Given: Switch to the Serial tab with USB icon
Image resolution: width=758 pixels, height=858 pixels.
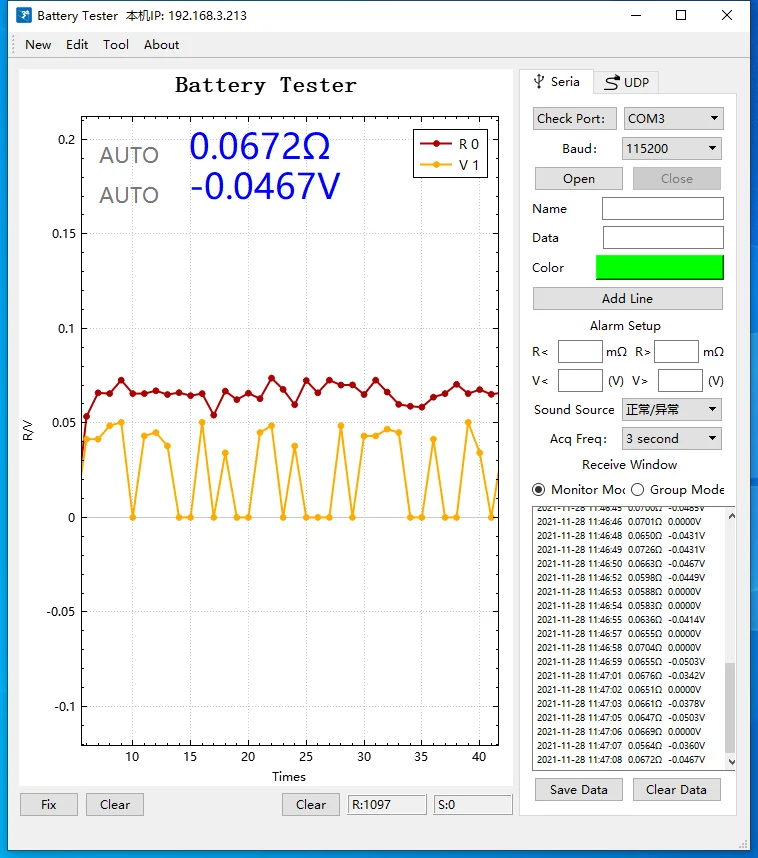Looking at the screenshot, I should pyautogui.click(x=556, y=82).
